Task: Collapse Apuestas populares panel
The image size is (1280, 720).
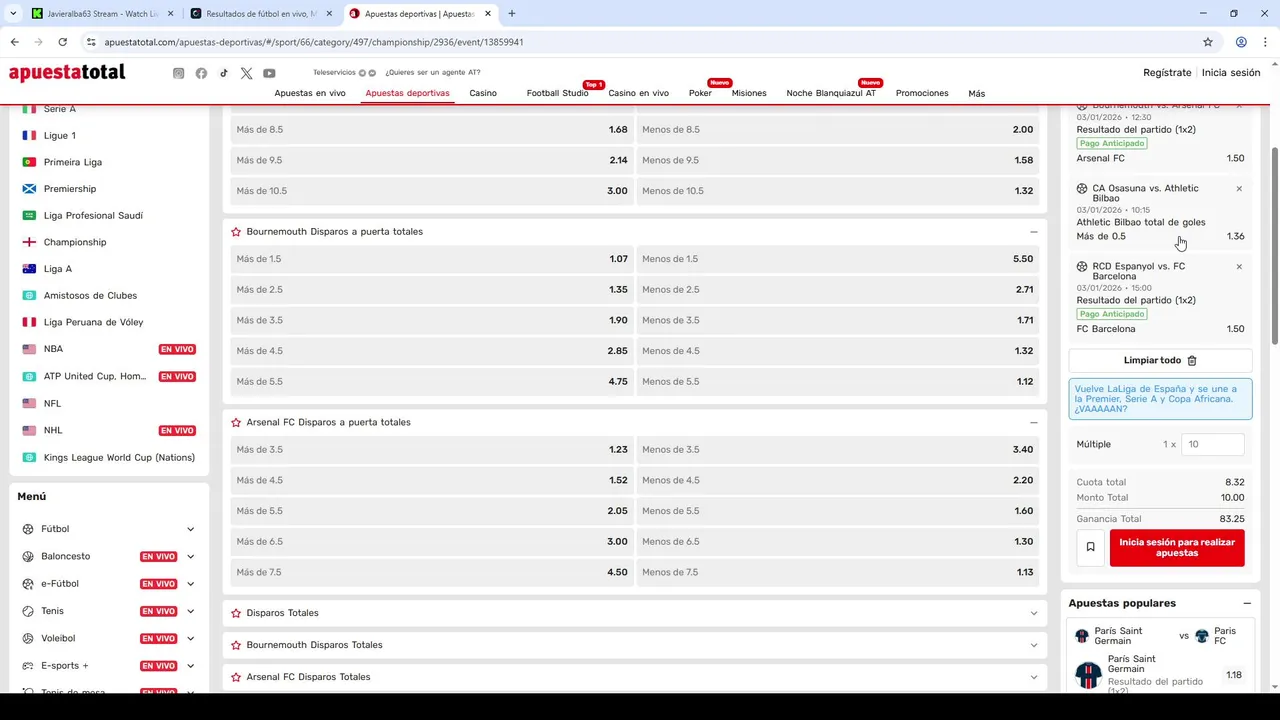Action: (x=1247, y=603)
